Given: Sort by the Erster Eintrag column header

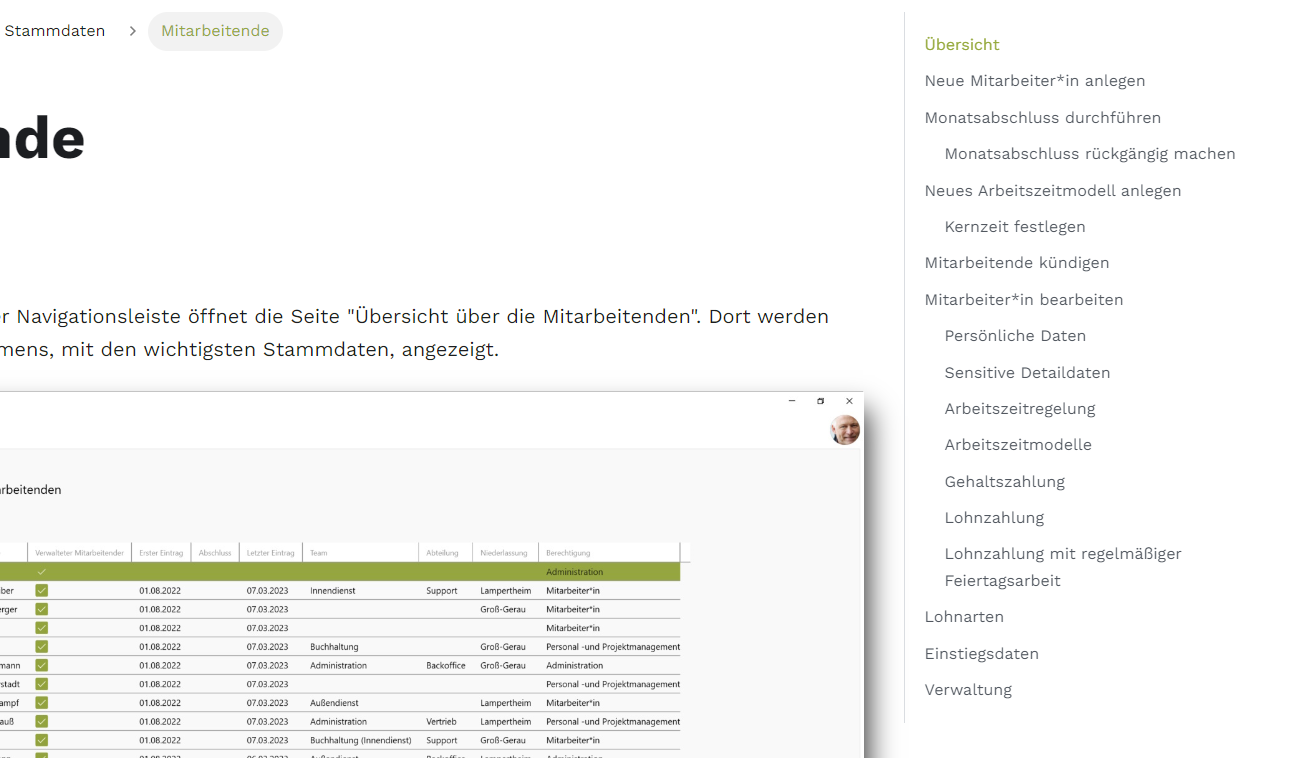Looking at the screenshot, I should [x=160, y=552].
